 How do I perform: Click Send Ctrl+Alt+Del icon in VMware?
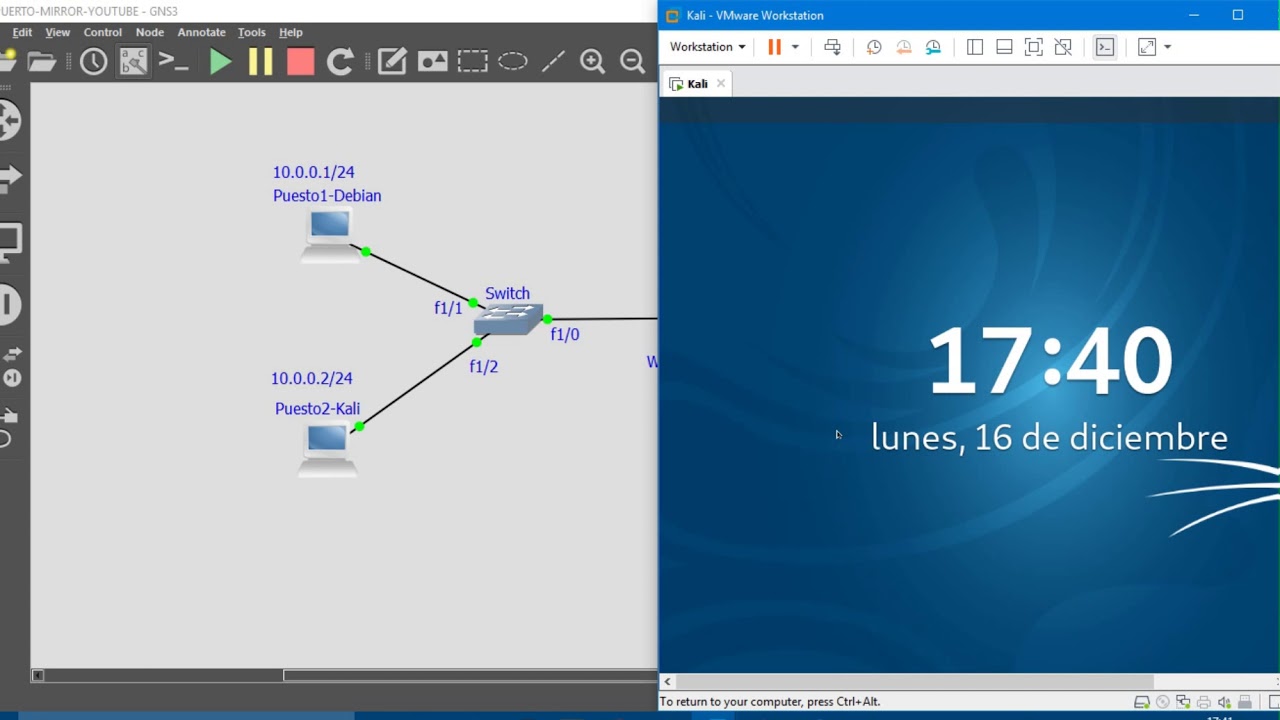click(x=832, y=47)
